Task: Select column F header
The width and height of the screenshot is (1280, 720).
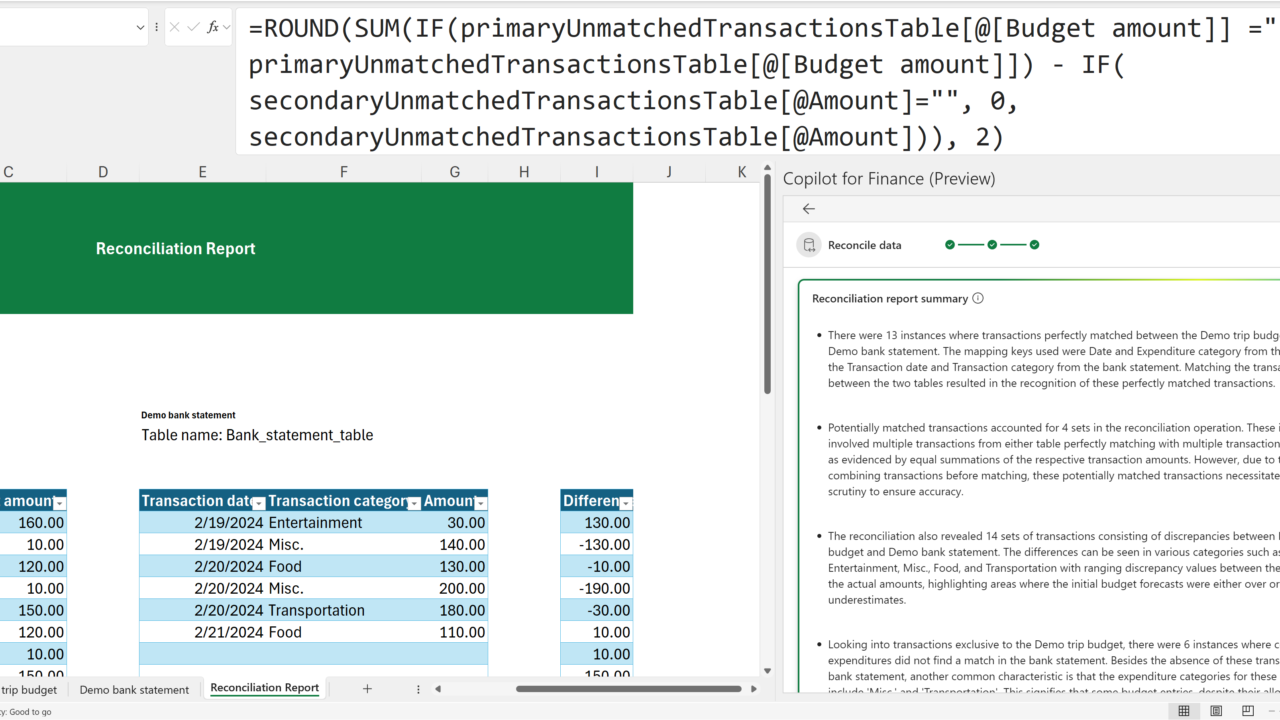Action: pyautogui.click(x=344, y=172)
